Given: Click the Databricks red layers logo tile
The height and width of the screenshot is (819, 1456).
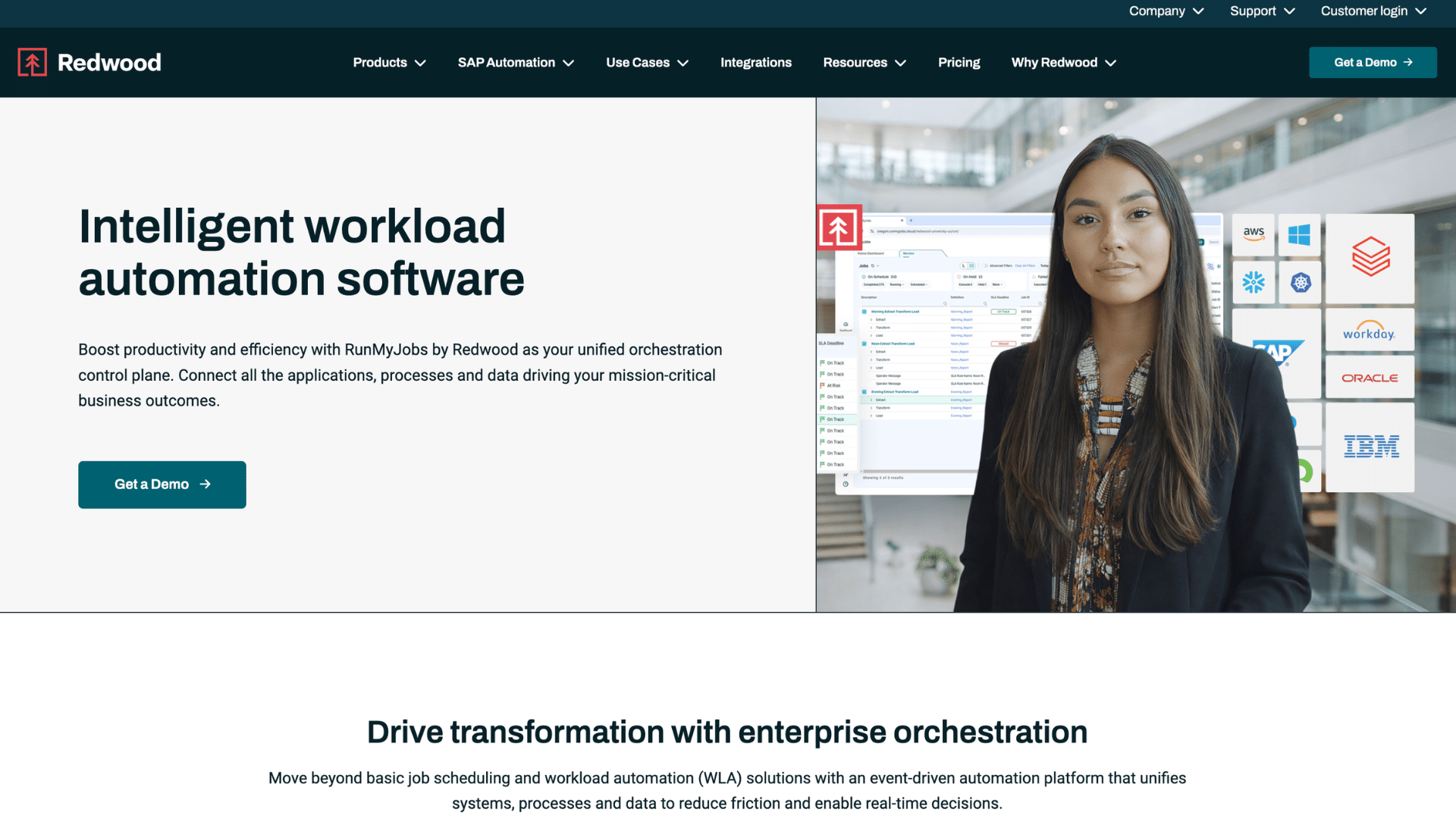Looking at the screenshot, I should click(x=1370, y=258).
